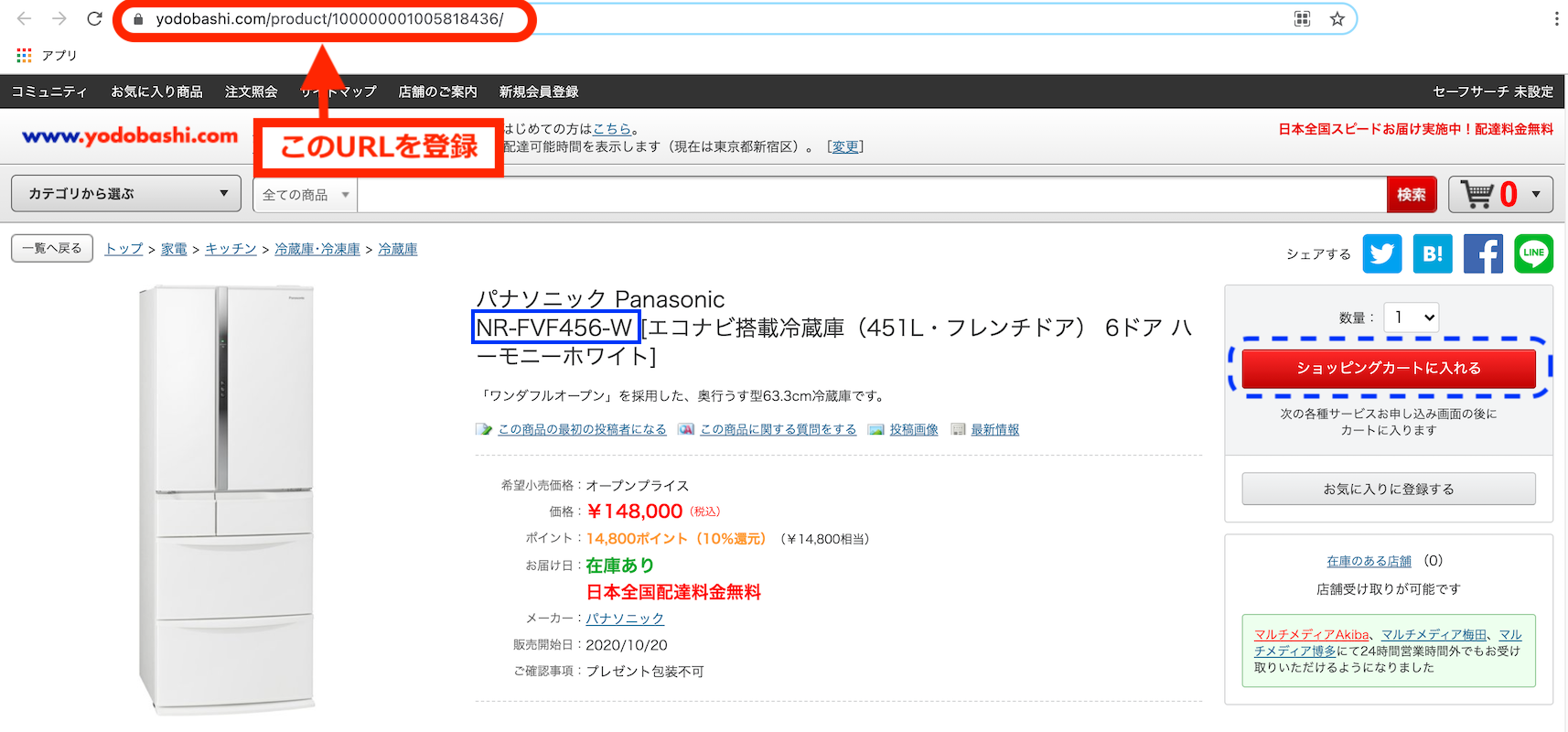1568x732 pixels.
Task: Open the パナソニック maker link
Action: tap(625, 619)
